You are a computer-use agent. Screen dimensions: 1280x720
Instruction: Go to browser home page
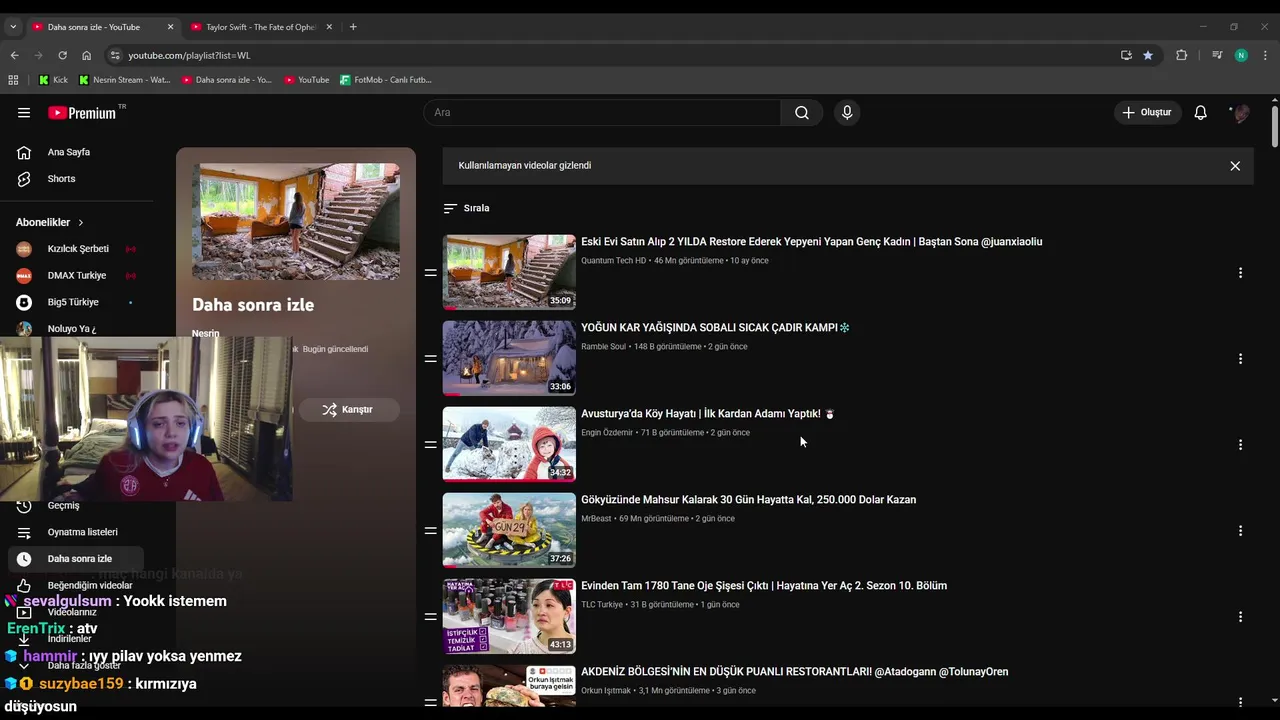(86, 55)
